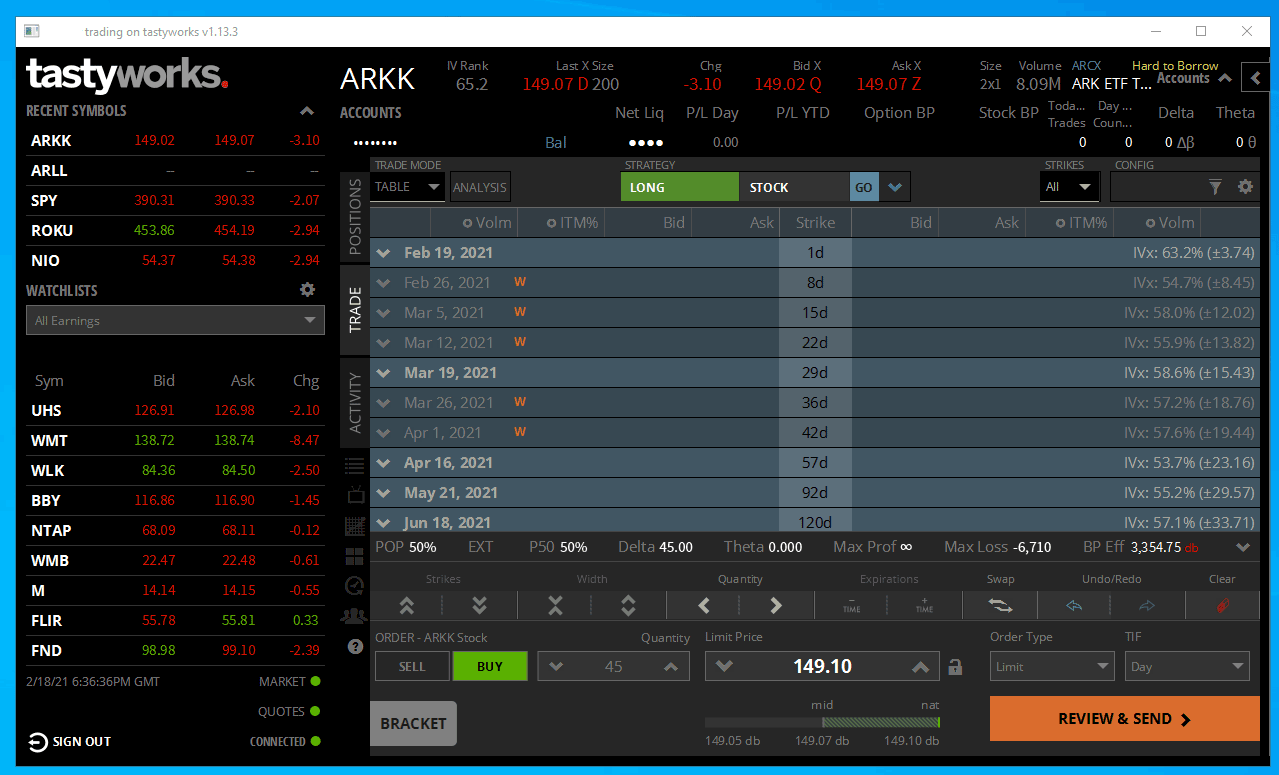
Task: Click the config filter funnel icon
Action: (1215, 186)
